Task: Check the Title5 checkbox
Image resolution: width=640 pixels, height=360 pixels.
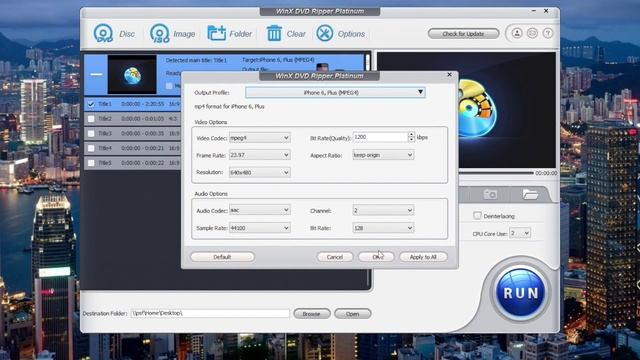Action: 91,163
